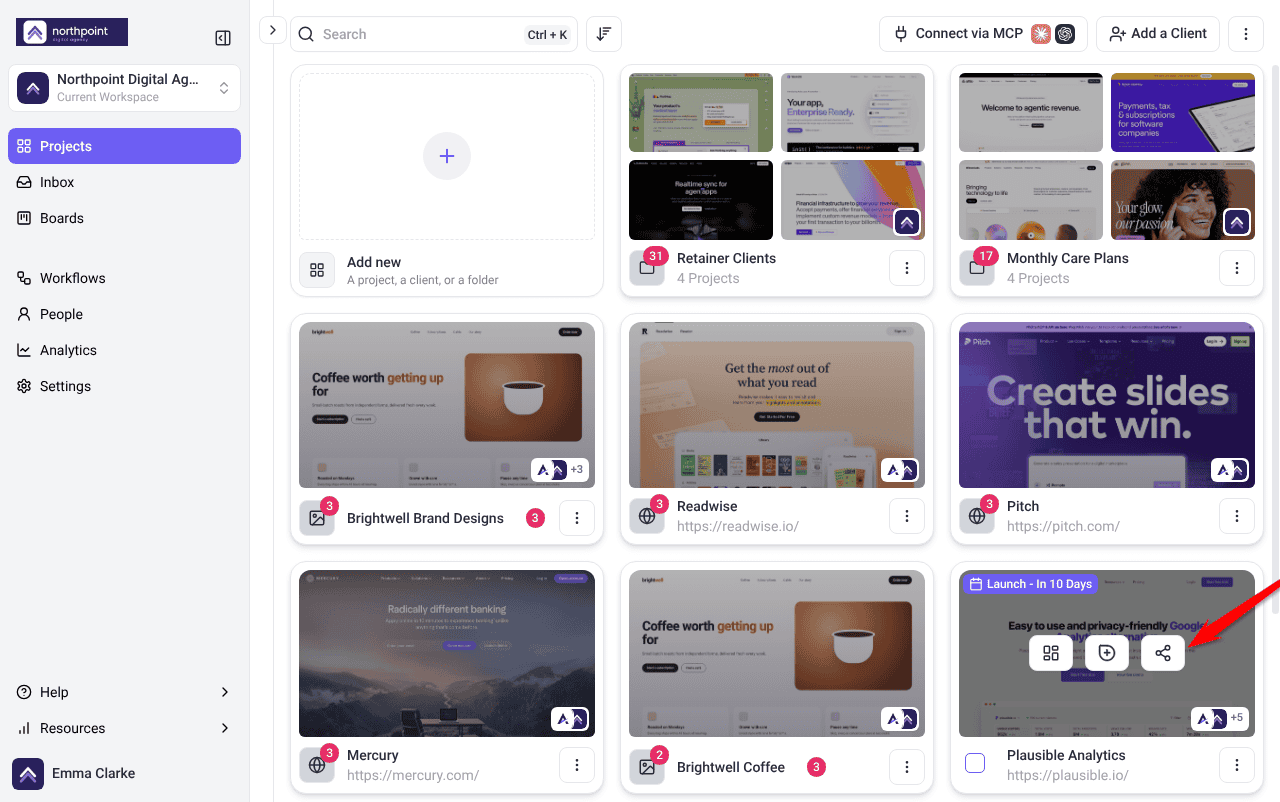Open more options for Plausible Analytics
This screenshot has width=1280, height=802.
[x=1237, y=765]
